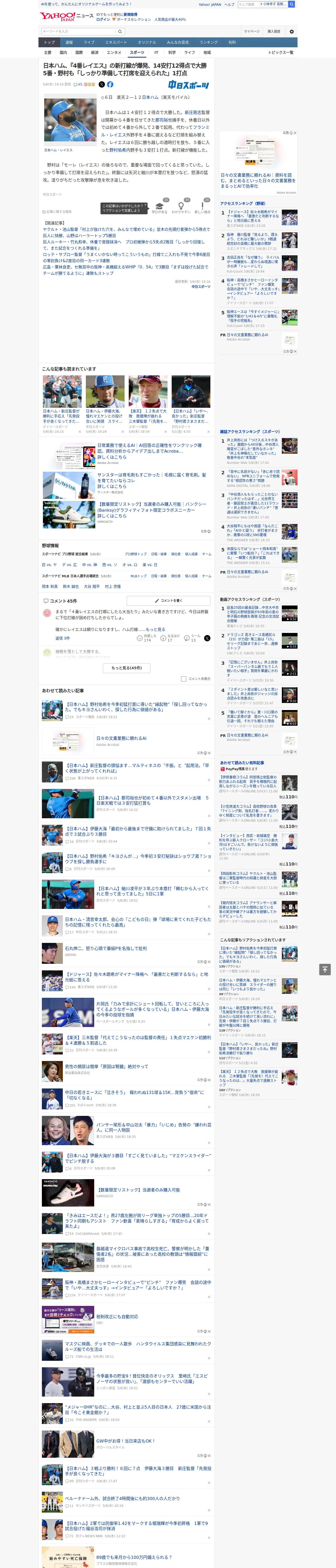Screen dimensions: 336x1568
Task: Click the コメントを書く button
Action: [168, 600]
